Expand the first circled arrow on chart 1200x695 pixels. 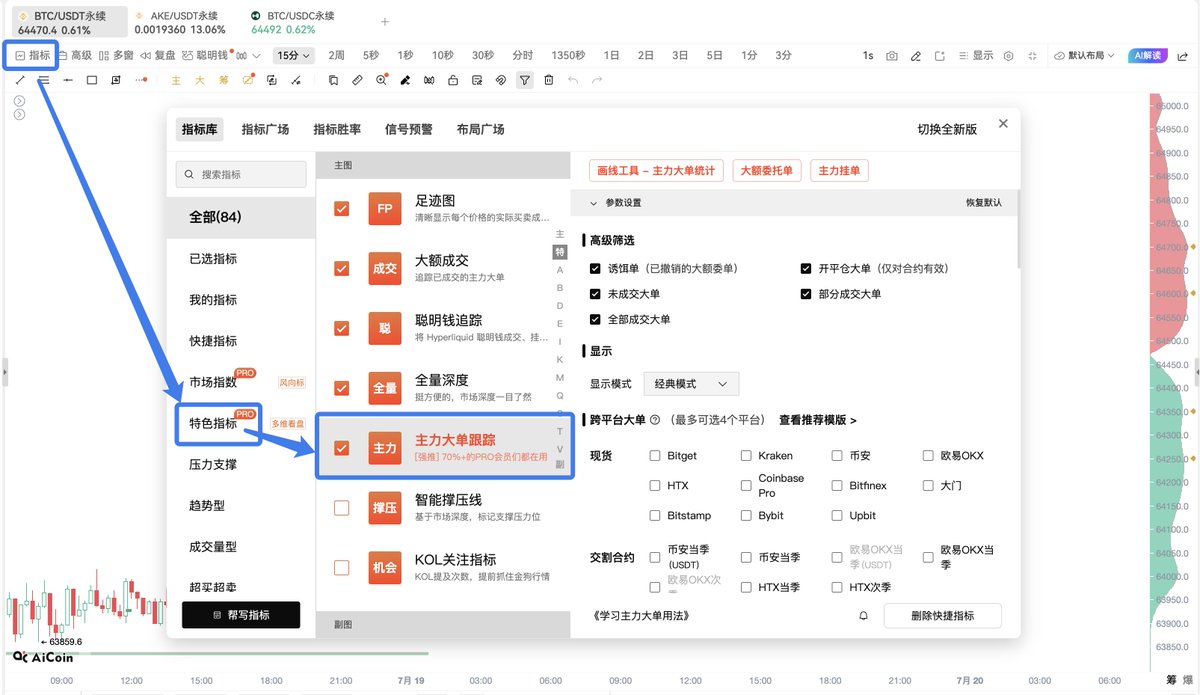point(20,101)
